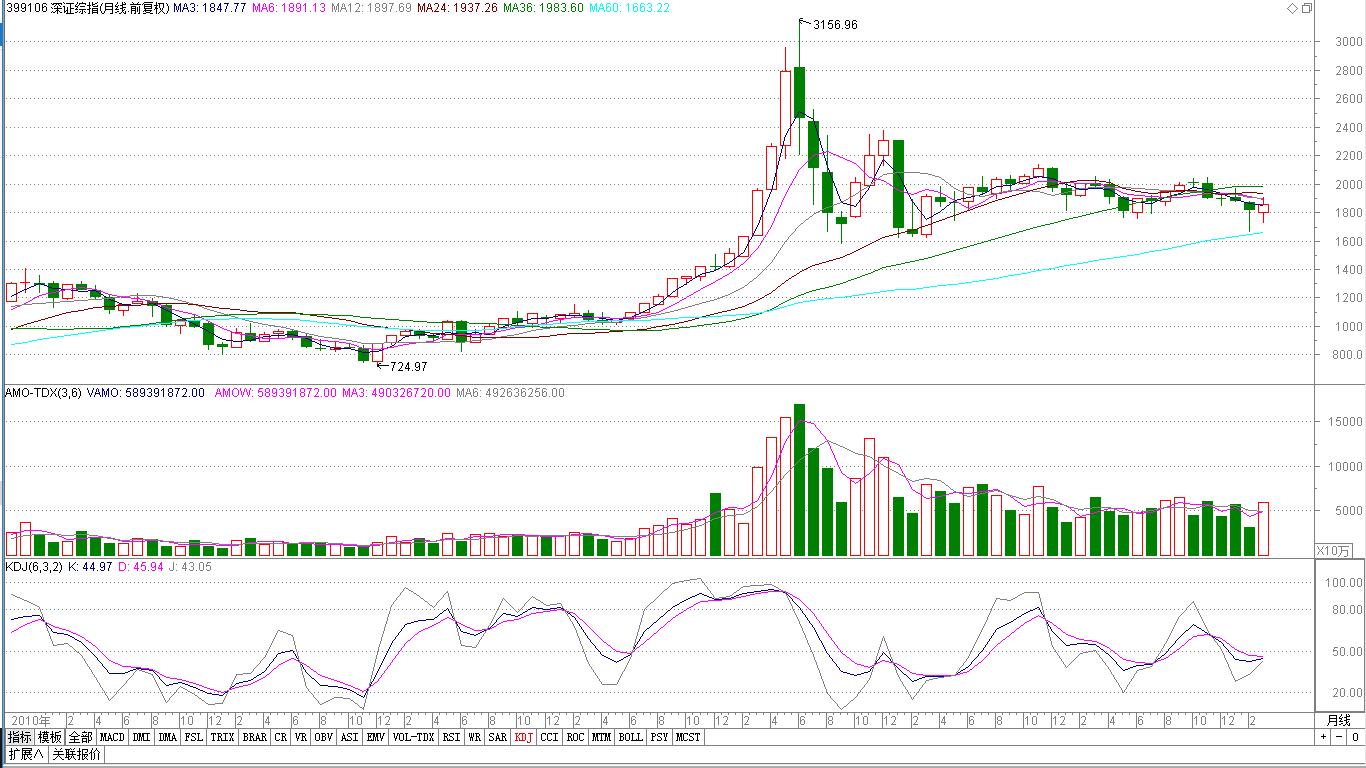The width and height of the screenshot is (1366, 768).
Task: Open the 月线 period selector
Action: tap(1338, 720)
